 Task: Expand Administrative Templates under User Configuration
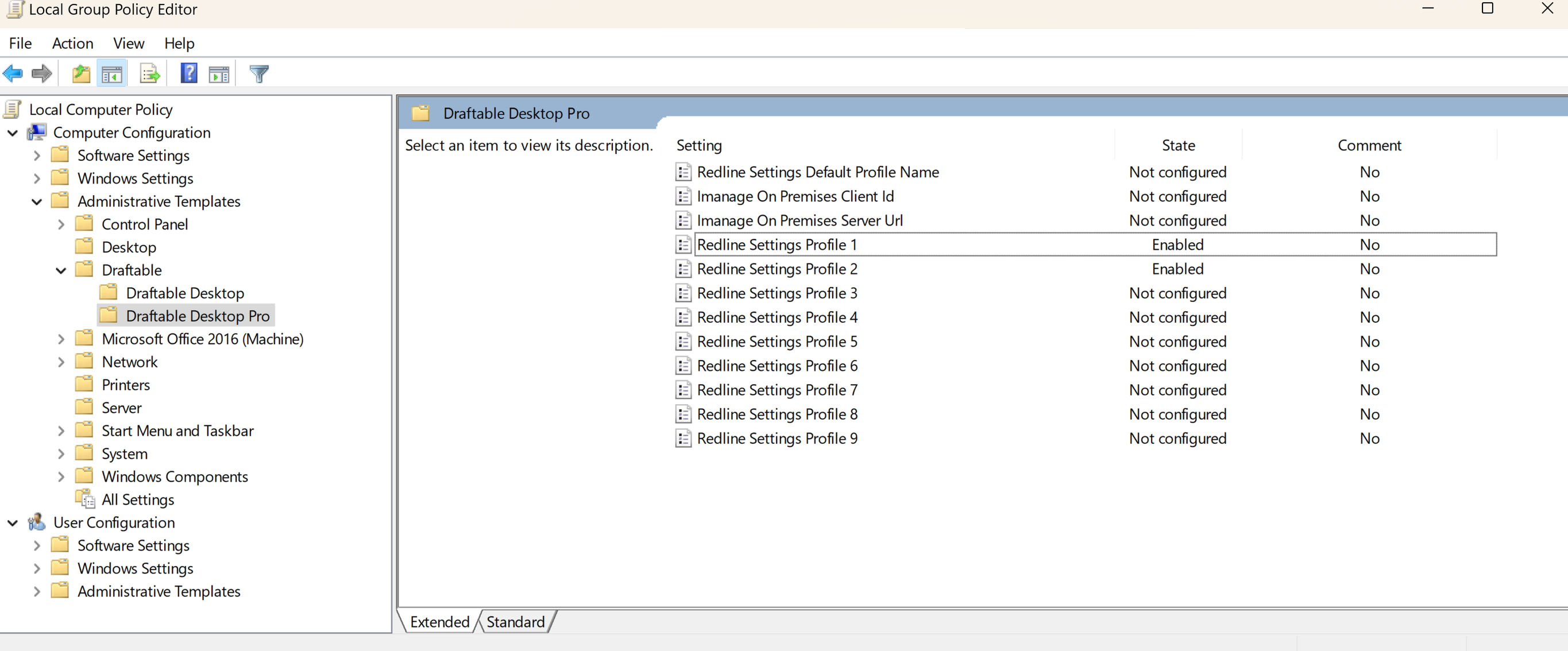coord(37,591)
